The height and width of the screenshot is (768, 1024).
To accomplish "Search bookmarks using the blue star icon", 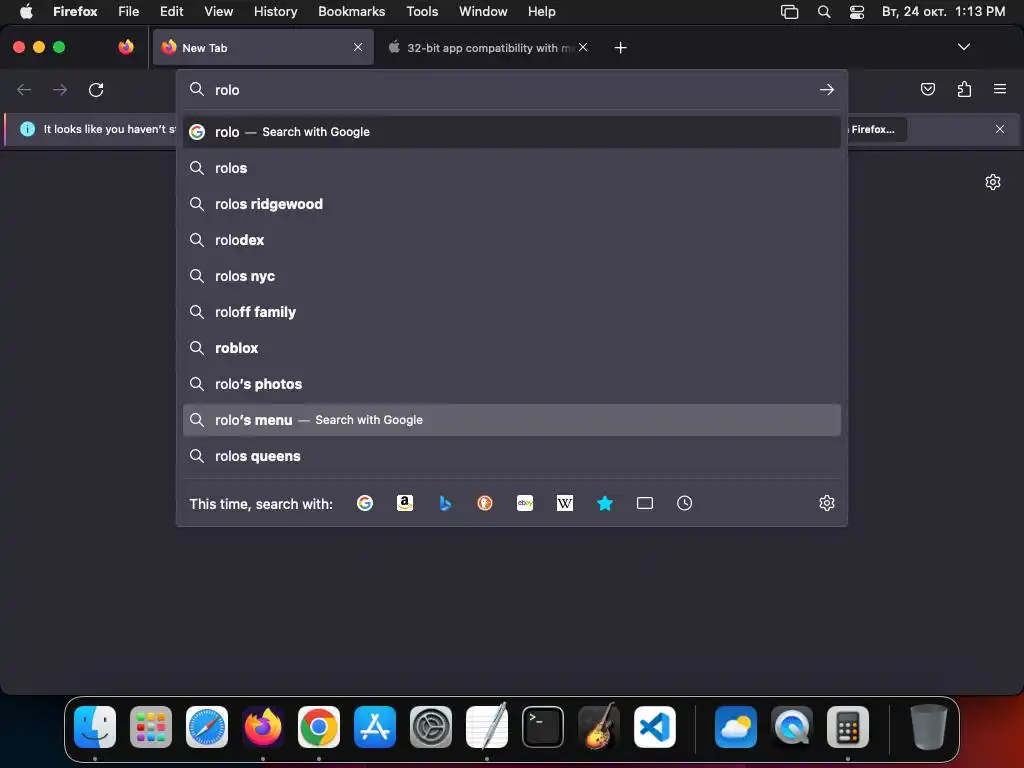I will 605,503.
